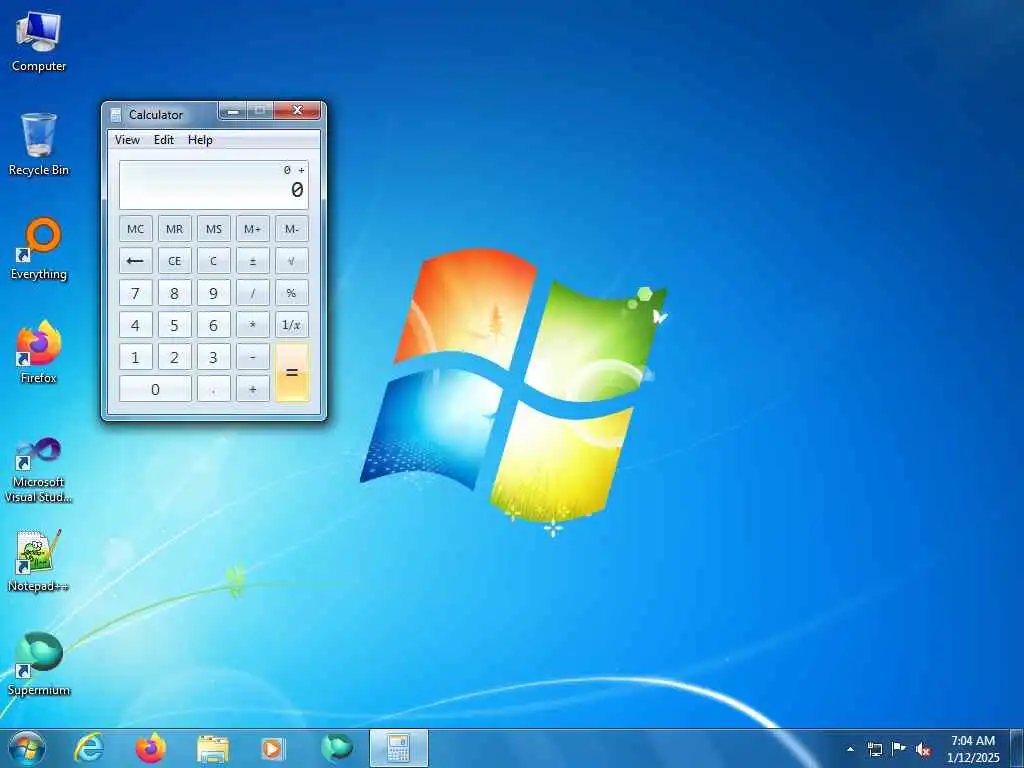Select the Microsoft Visual Studio shortcut

click(x=39, y=470)
